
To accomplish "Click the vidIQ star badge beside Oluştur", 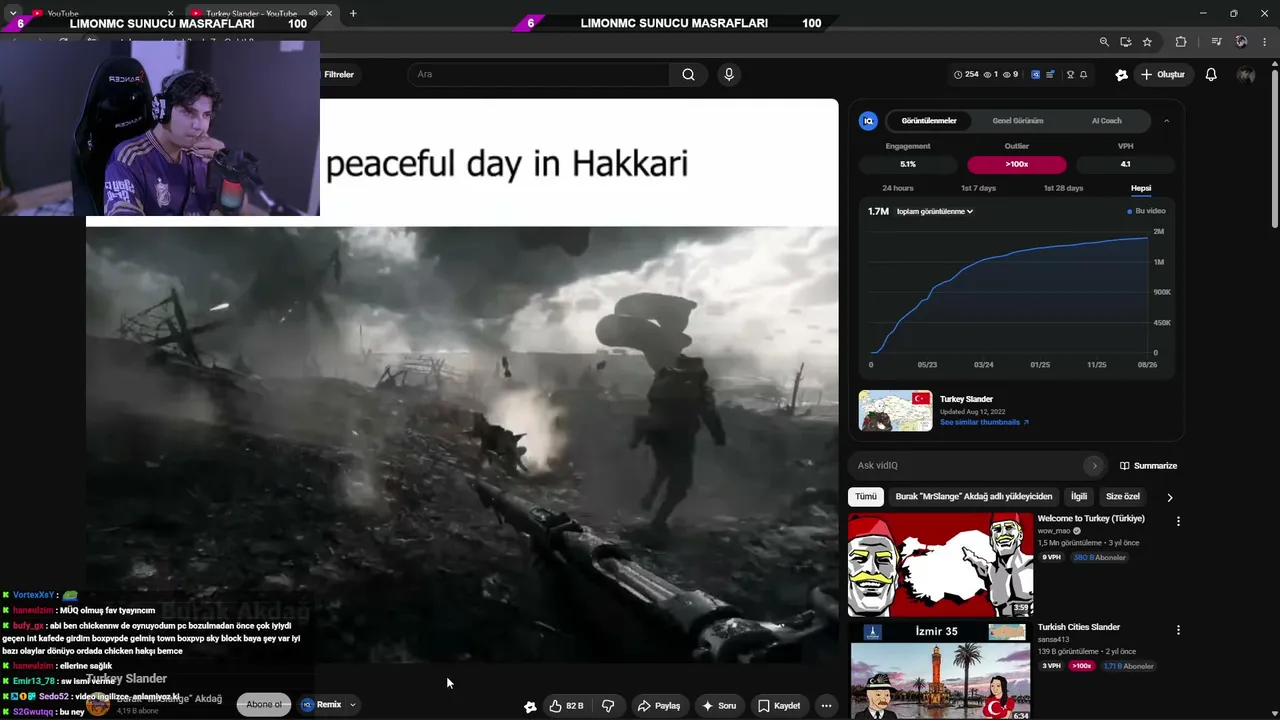I will pyautogui.click(x=1122, y=74).
